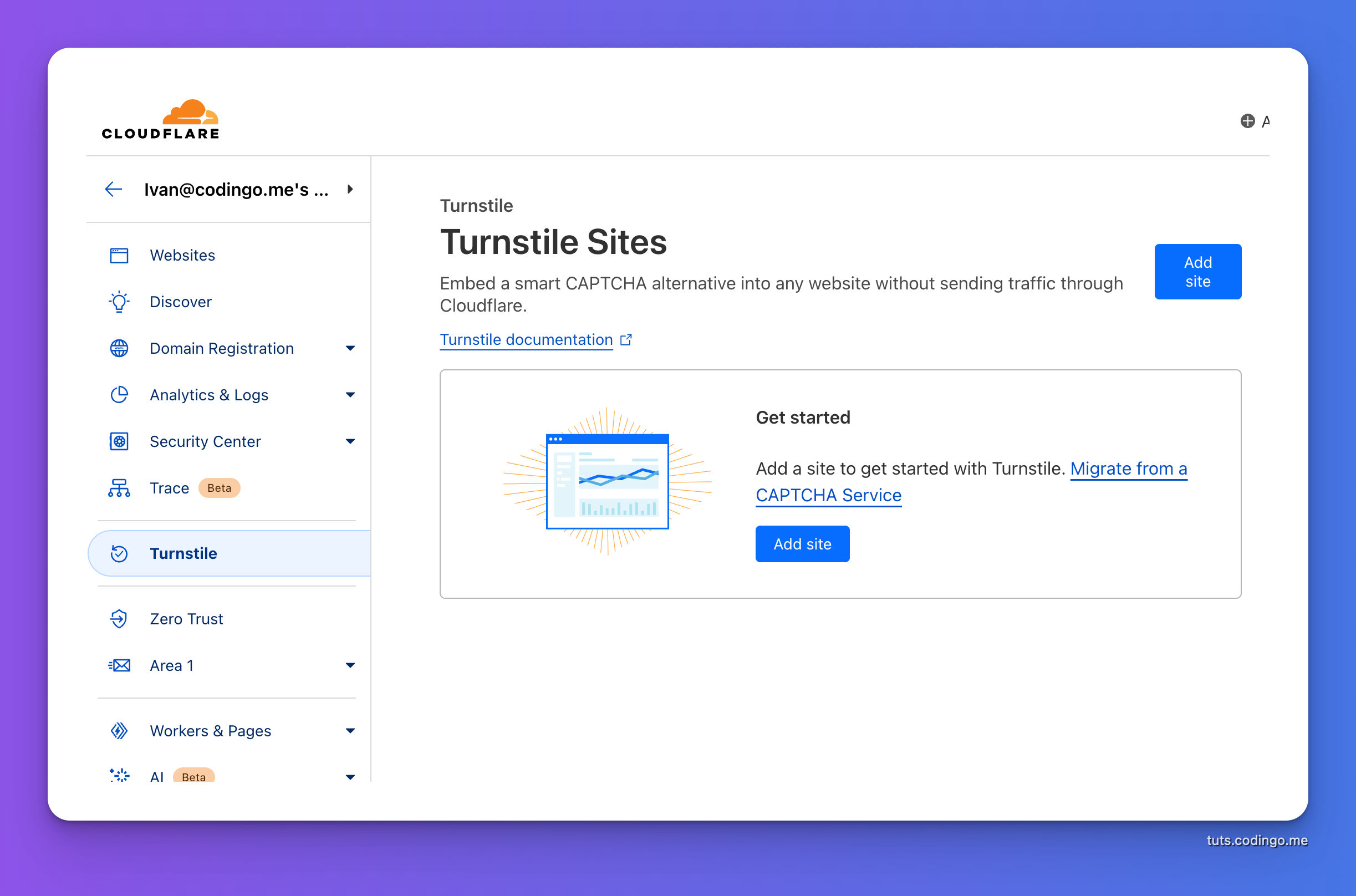This screenshot has width=1356, height=896.
Task: Expand the Analytics & Logs dropdown arrow
Action: [350, 395]
